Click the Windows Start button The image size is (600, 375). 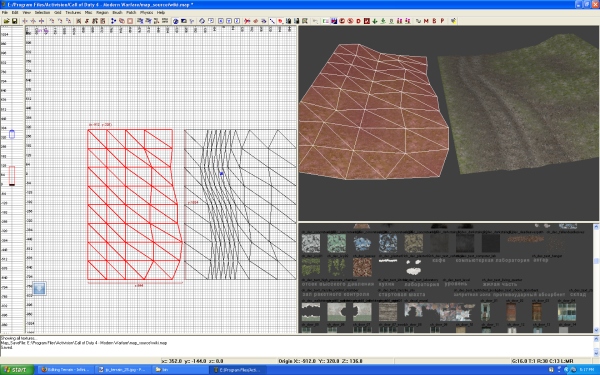17,370
